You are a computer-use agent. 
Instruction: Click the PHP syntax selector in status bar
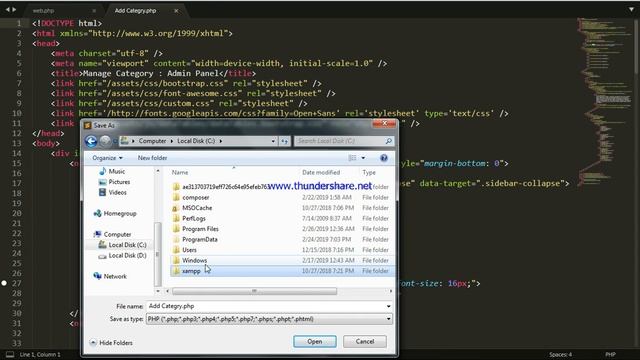(x=610, y=354)
